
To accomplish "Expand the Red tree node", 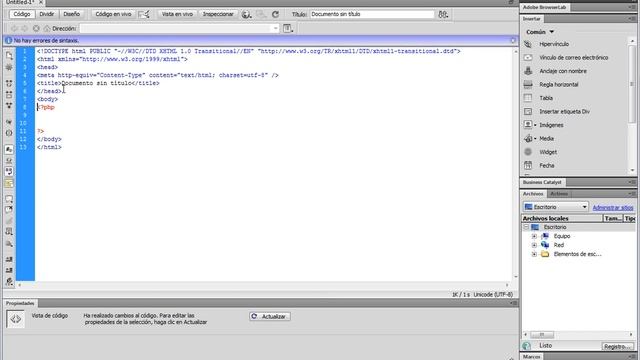I will (x=534, y=245).
